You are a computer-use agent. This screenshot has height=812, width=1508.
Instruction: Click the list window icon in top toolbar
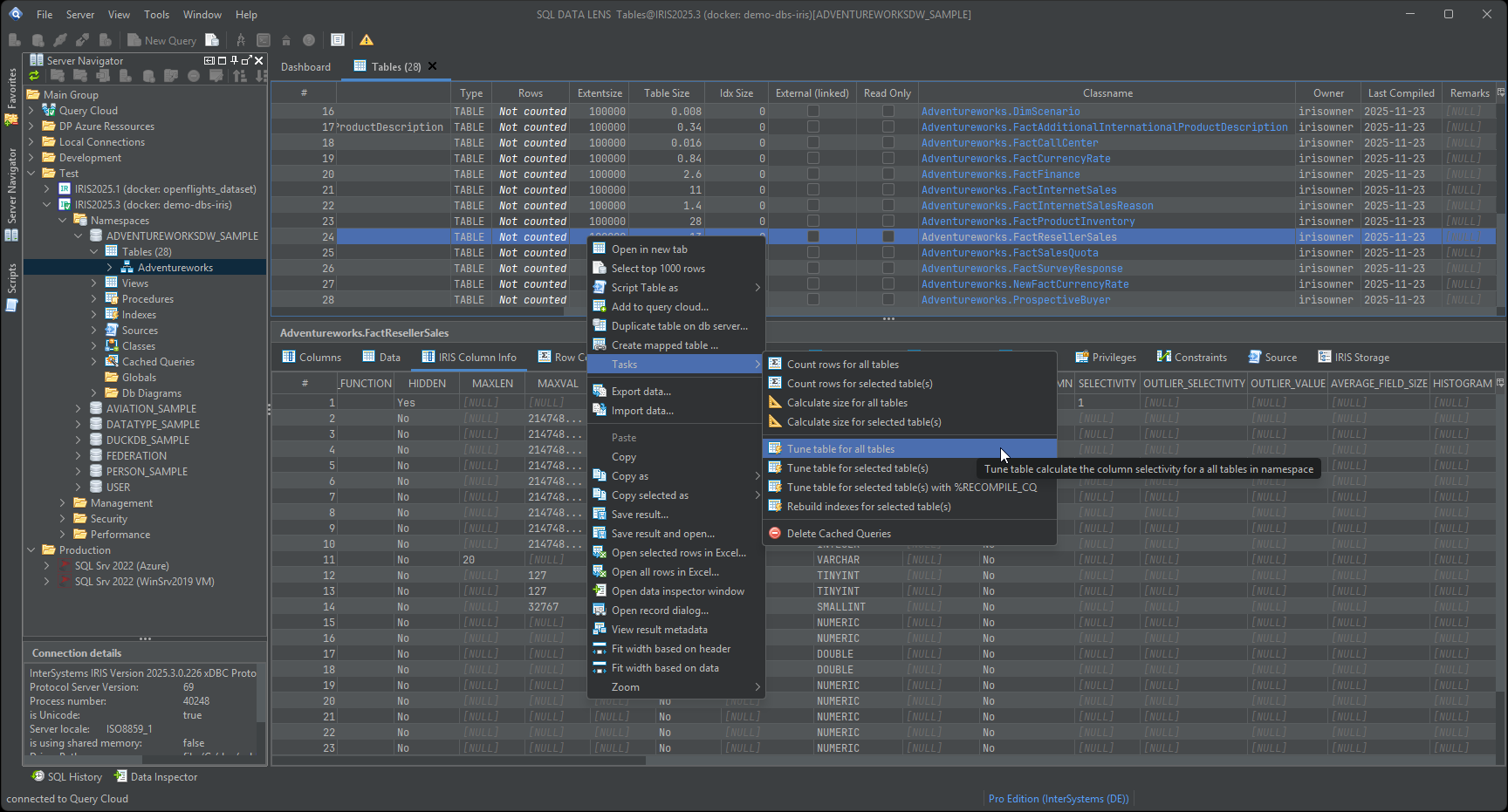(x=338, y=40)
